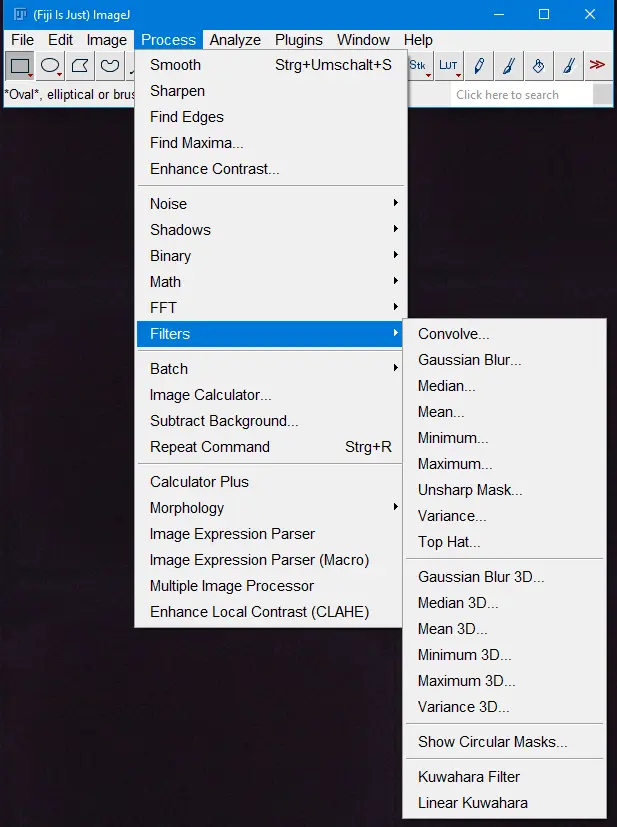This screenshot has height=827, width=617.
Task: Select the Pencil tool in toolbar
Action: point(479,66)
